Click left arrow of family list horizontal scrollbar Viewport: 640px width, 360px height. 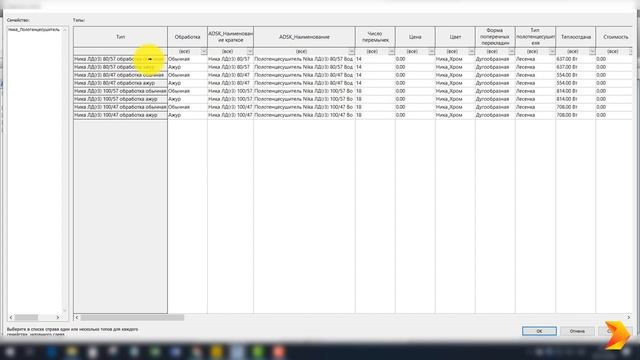point(11,317)
